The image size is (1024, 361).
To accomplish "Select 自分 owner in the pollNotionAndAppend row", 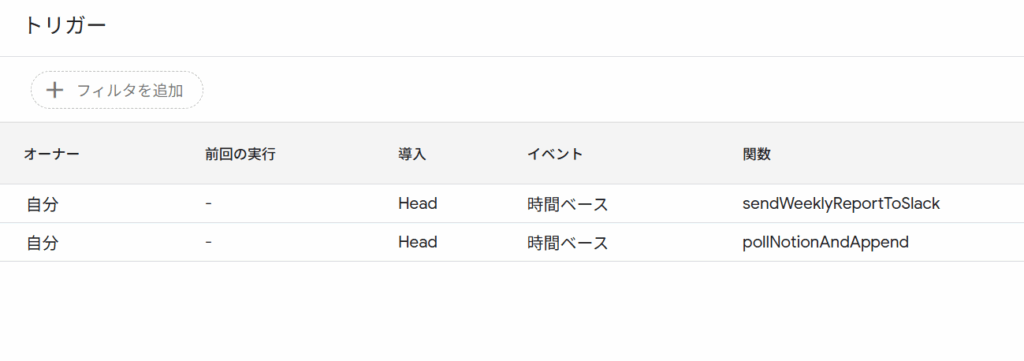I will point(42,243).
